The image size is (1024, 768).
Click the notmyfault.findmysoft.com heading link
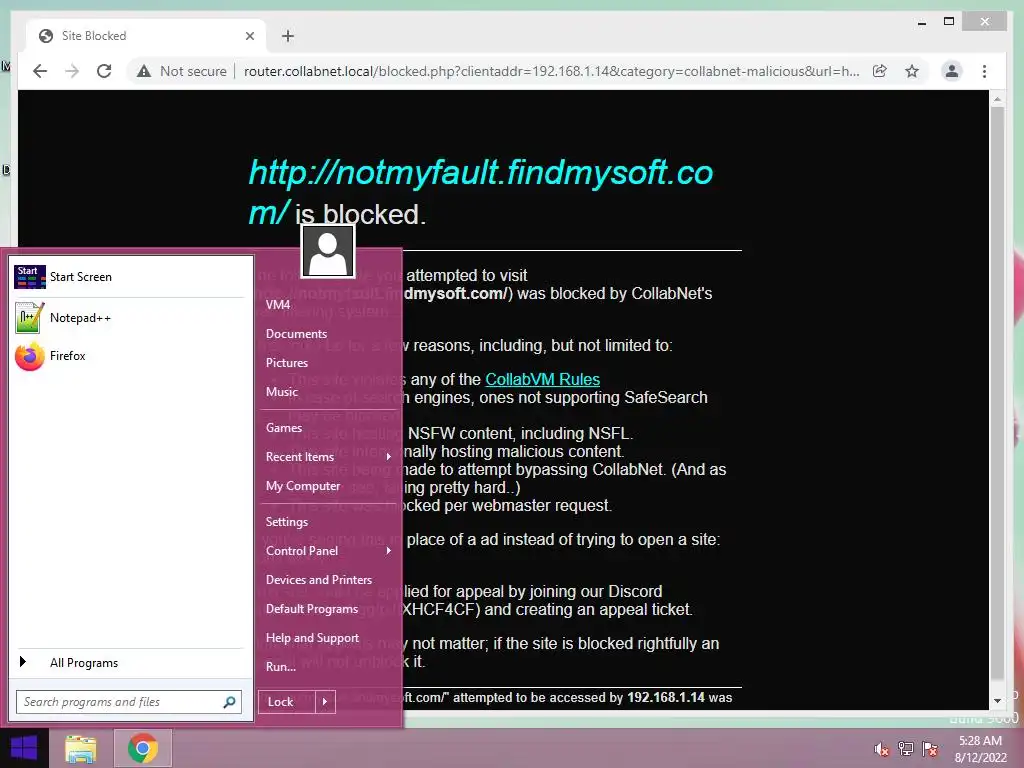pos(480,192)
